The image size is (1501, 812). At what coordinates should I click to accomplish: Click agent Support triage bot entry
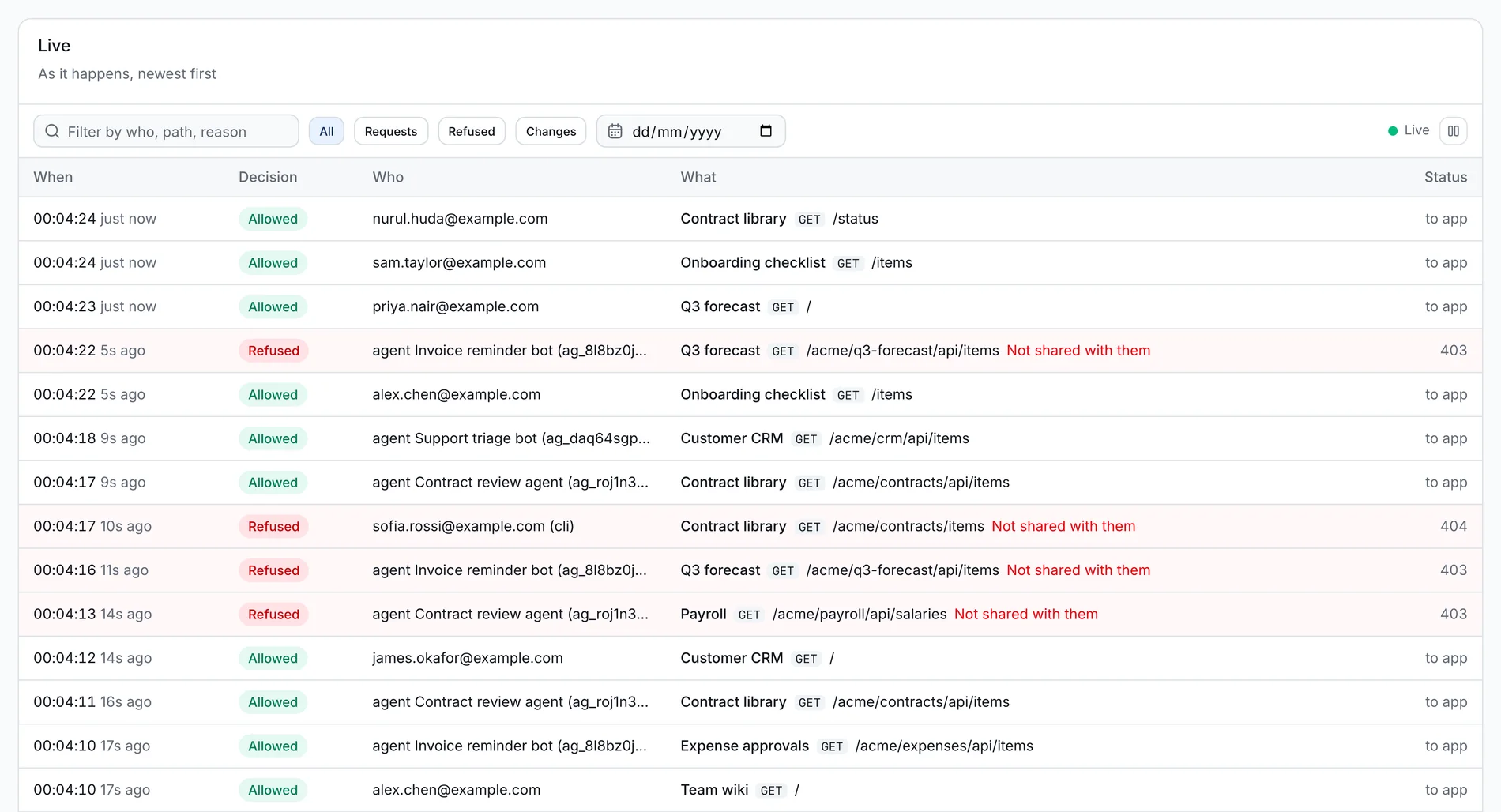511,438
